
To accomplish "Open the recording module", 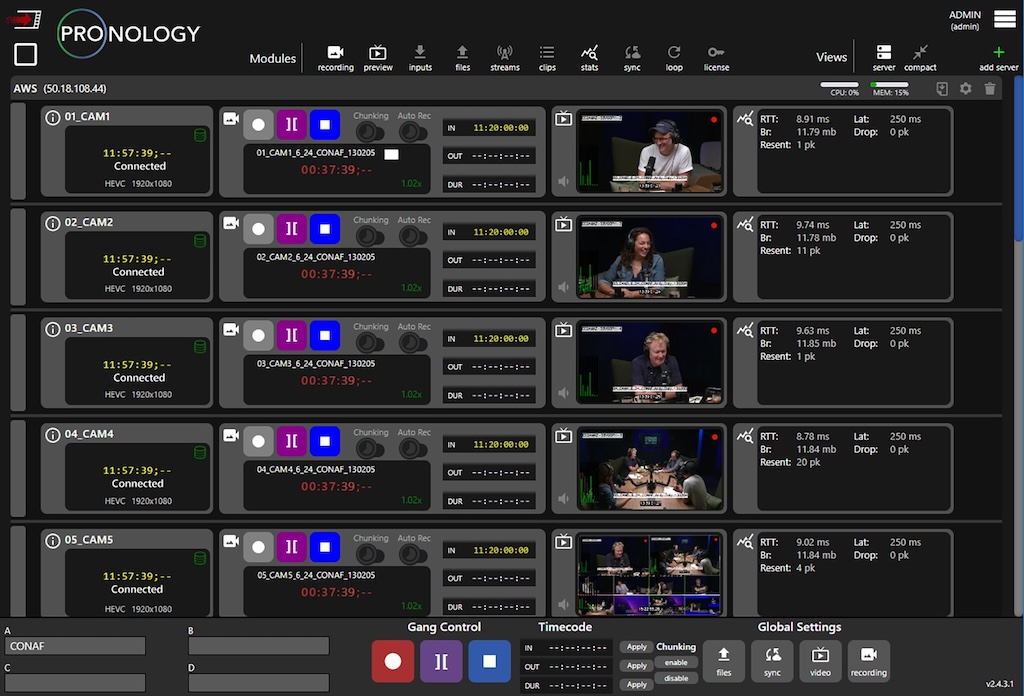I will tap(335, 58).
